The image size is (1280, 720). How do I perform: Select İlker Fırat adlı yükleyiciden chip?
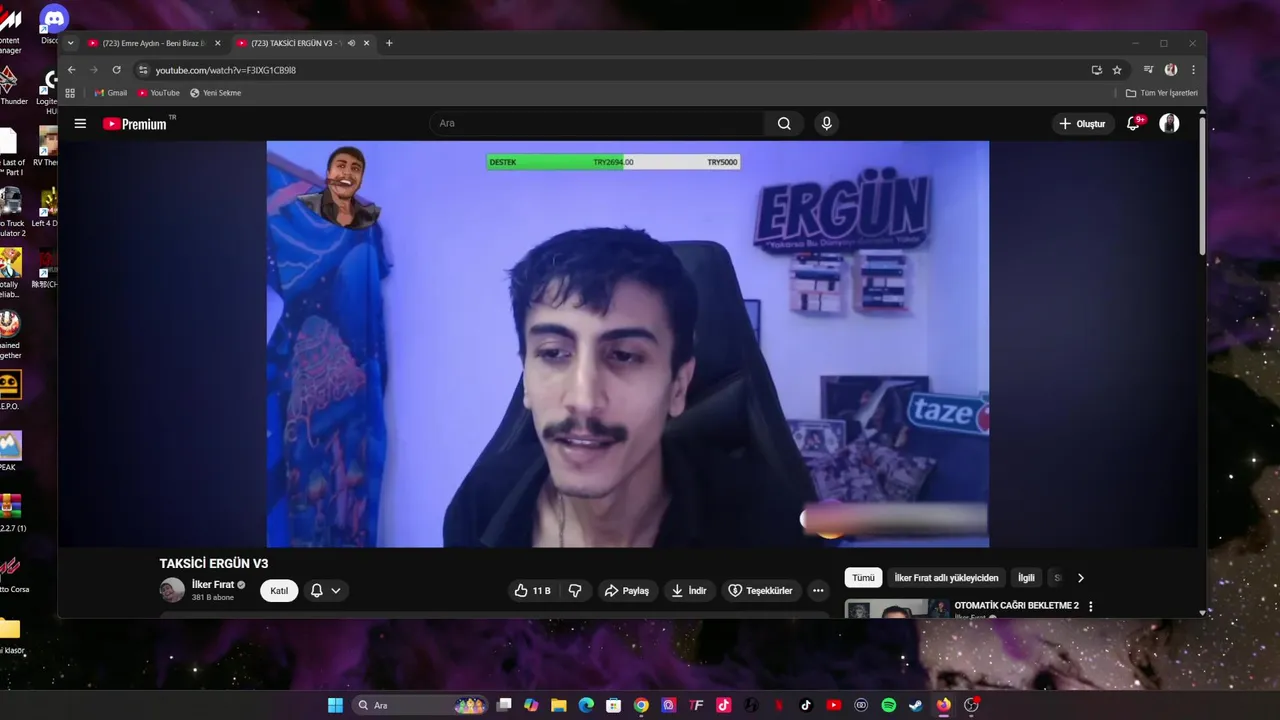(946, 578)
